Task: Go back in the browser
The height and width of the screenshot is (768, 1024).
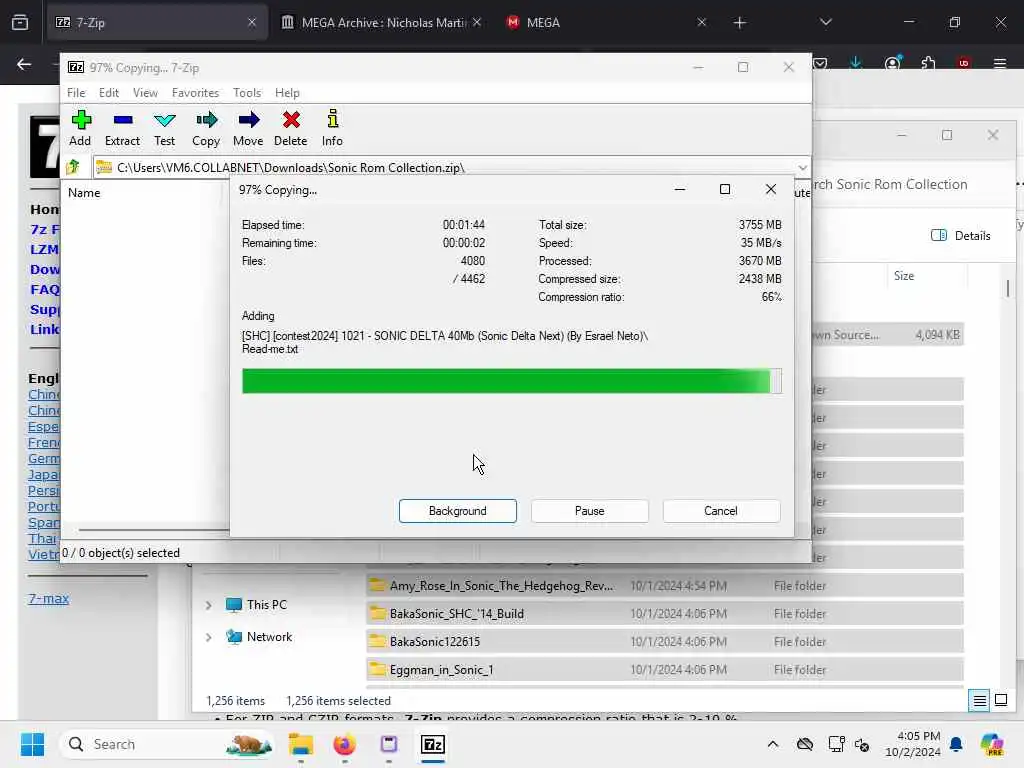Action: click(24, 64)
